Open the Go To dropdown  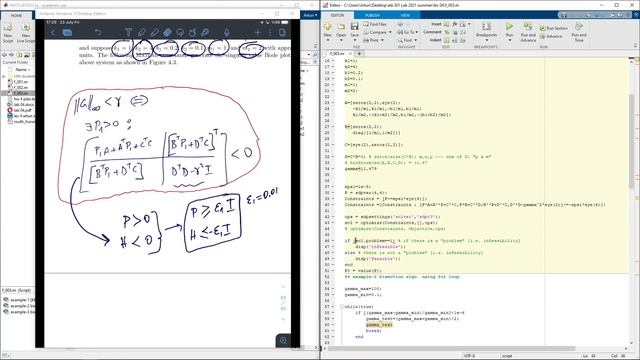click(x=407, y=32)
